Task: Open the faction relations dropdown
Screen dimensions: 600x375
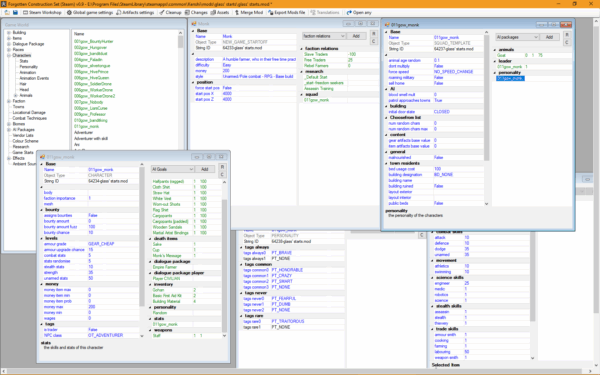Action: tap(324, 36)
